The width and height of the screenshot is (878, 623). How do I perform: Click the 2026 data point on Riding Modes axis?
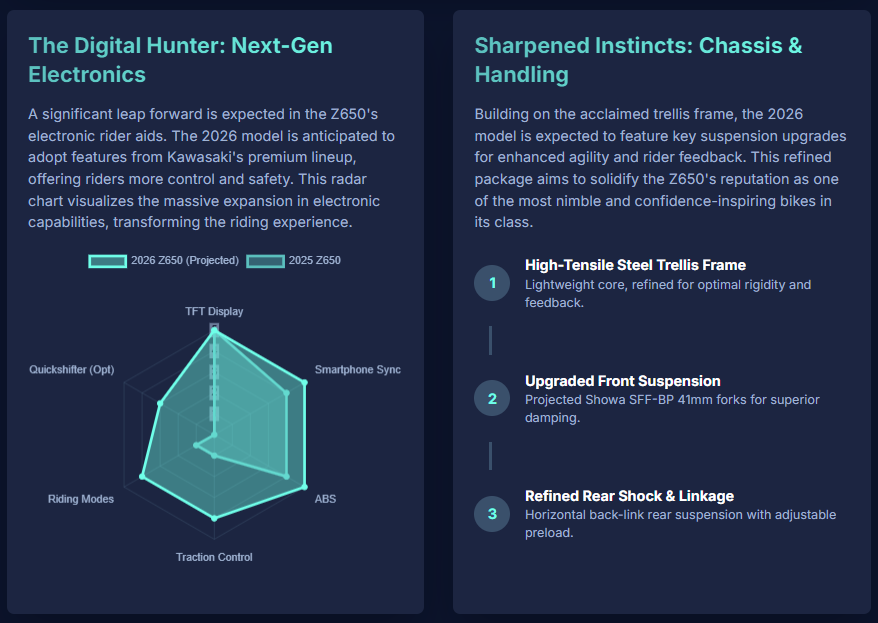(143, 478)
